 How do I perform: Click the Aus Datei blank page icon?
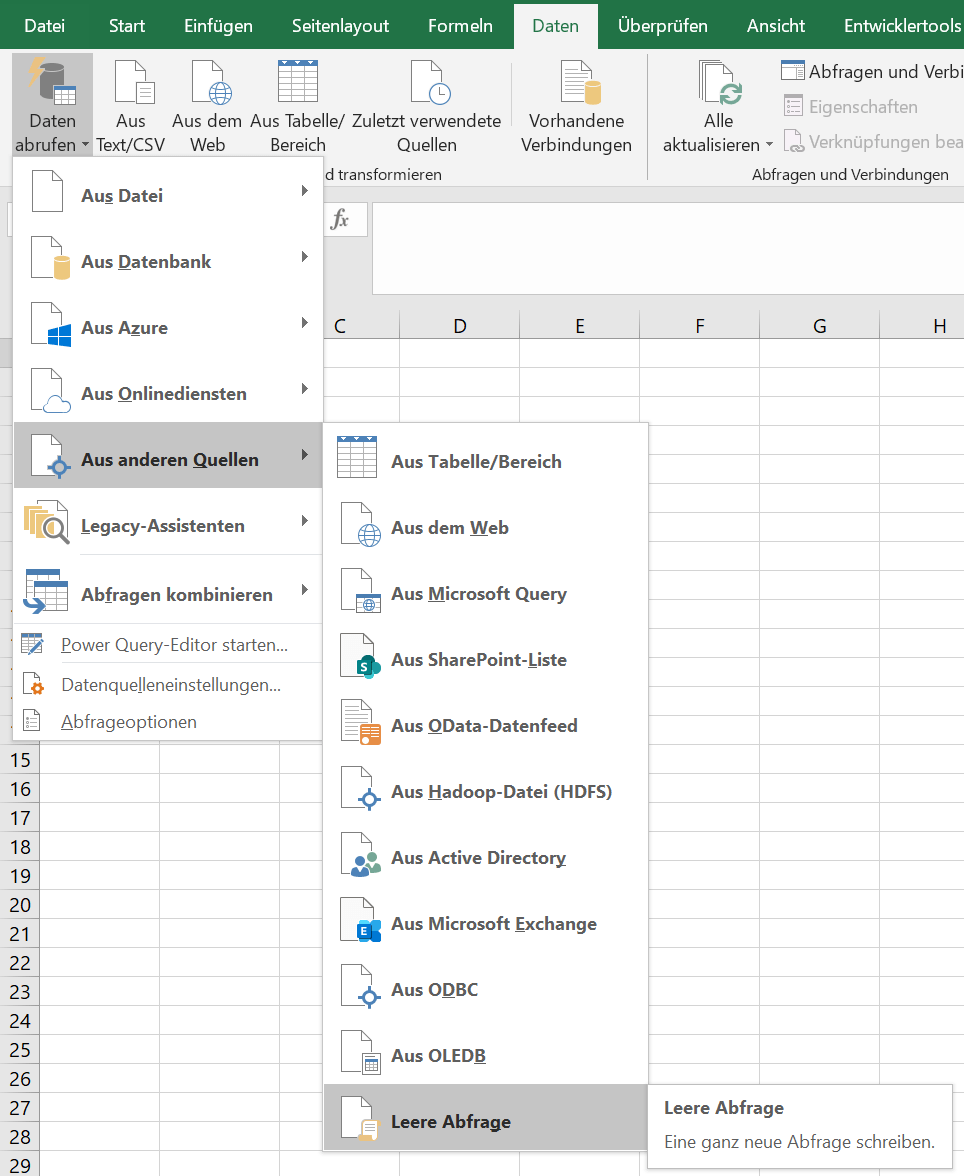(47, 191)
